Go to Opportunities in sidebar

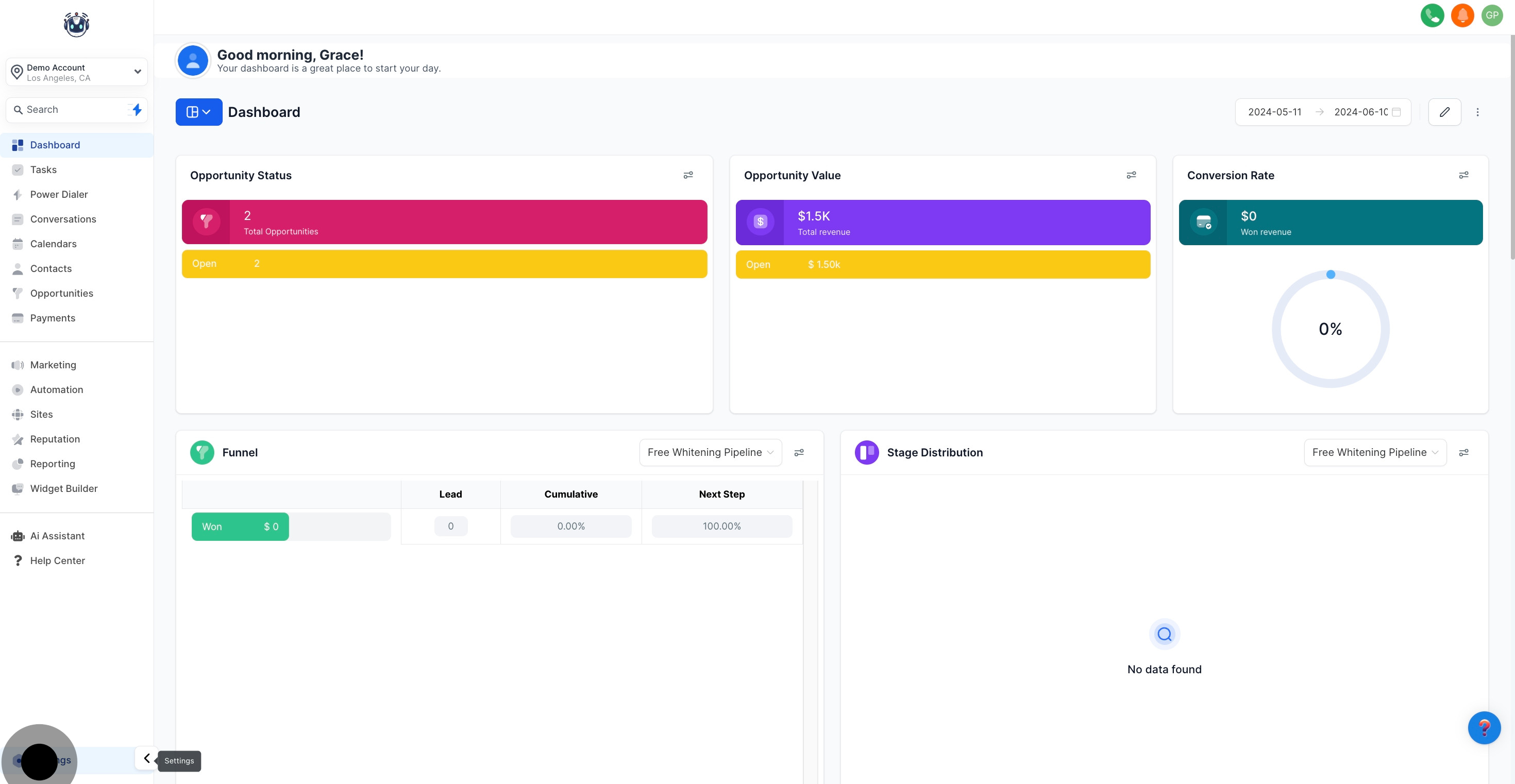point(61,293)
